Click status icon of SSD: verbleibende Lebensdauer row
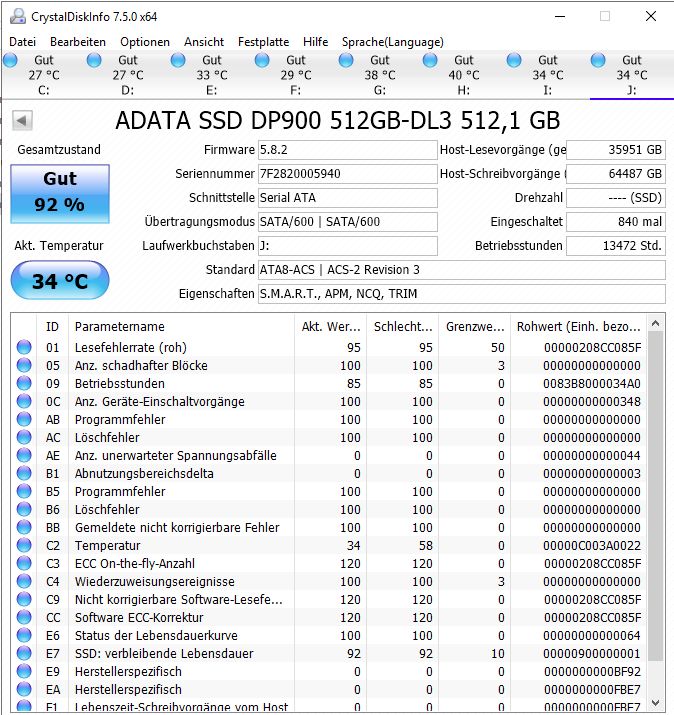This screenshot has height=715, width=674. [x=24, y=653]
